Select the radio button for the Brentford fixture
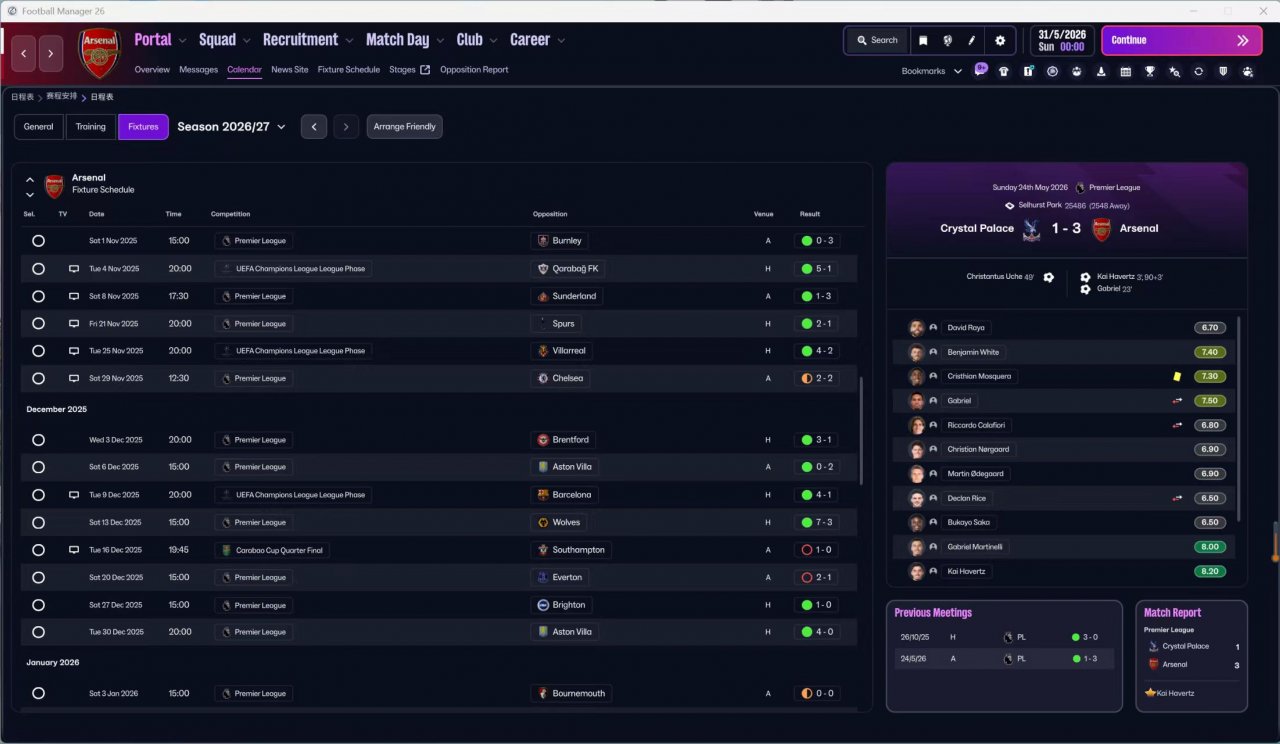This screenshot has width=1280, height=744. coord(38,440)
